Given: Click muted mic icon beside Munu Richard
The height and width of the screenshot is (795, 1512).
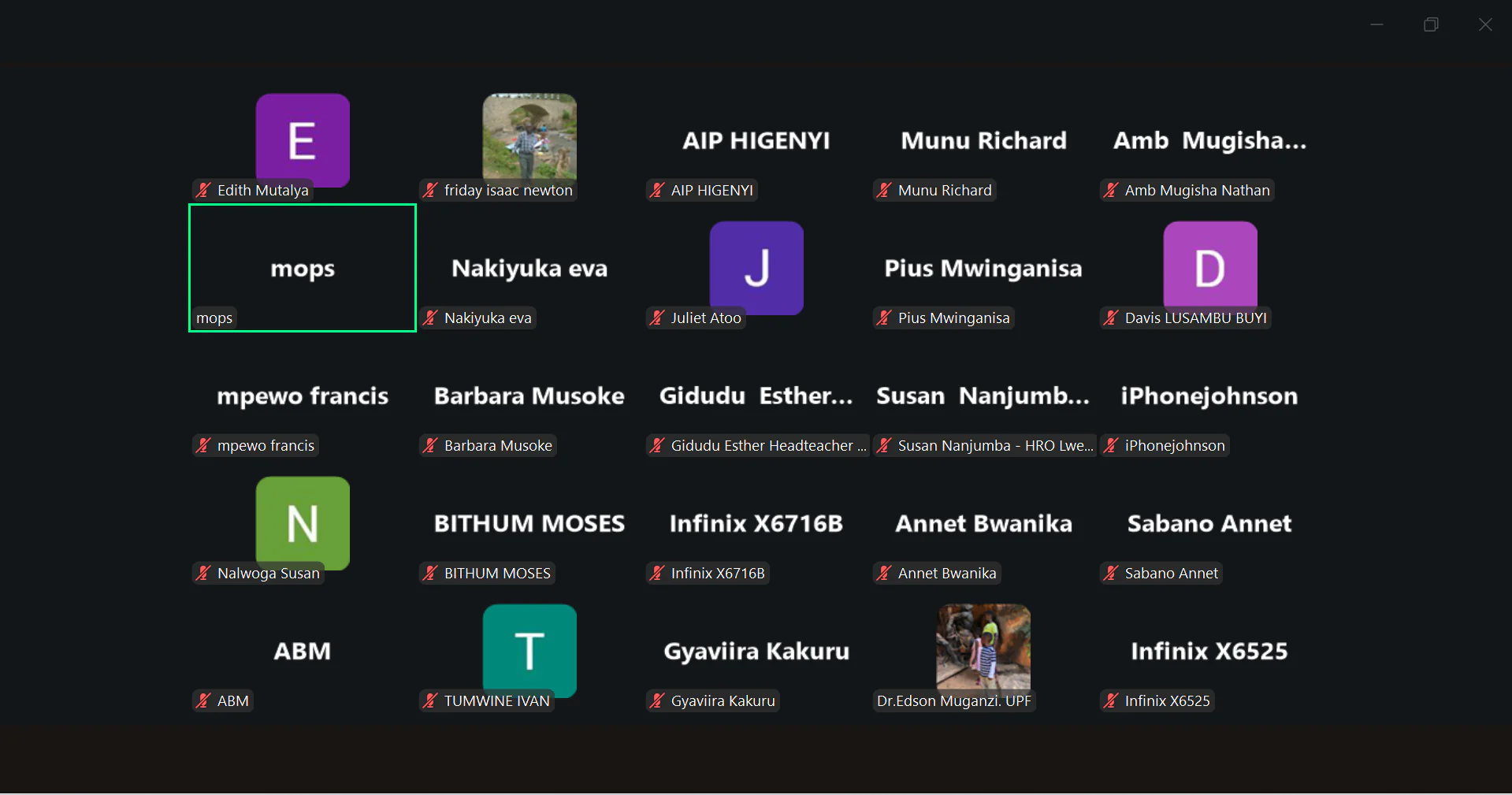Looking at the screenshot, I should [884, 191].
